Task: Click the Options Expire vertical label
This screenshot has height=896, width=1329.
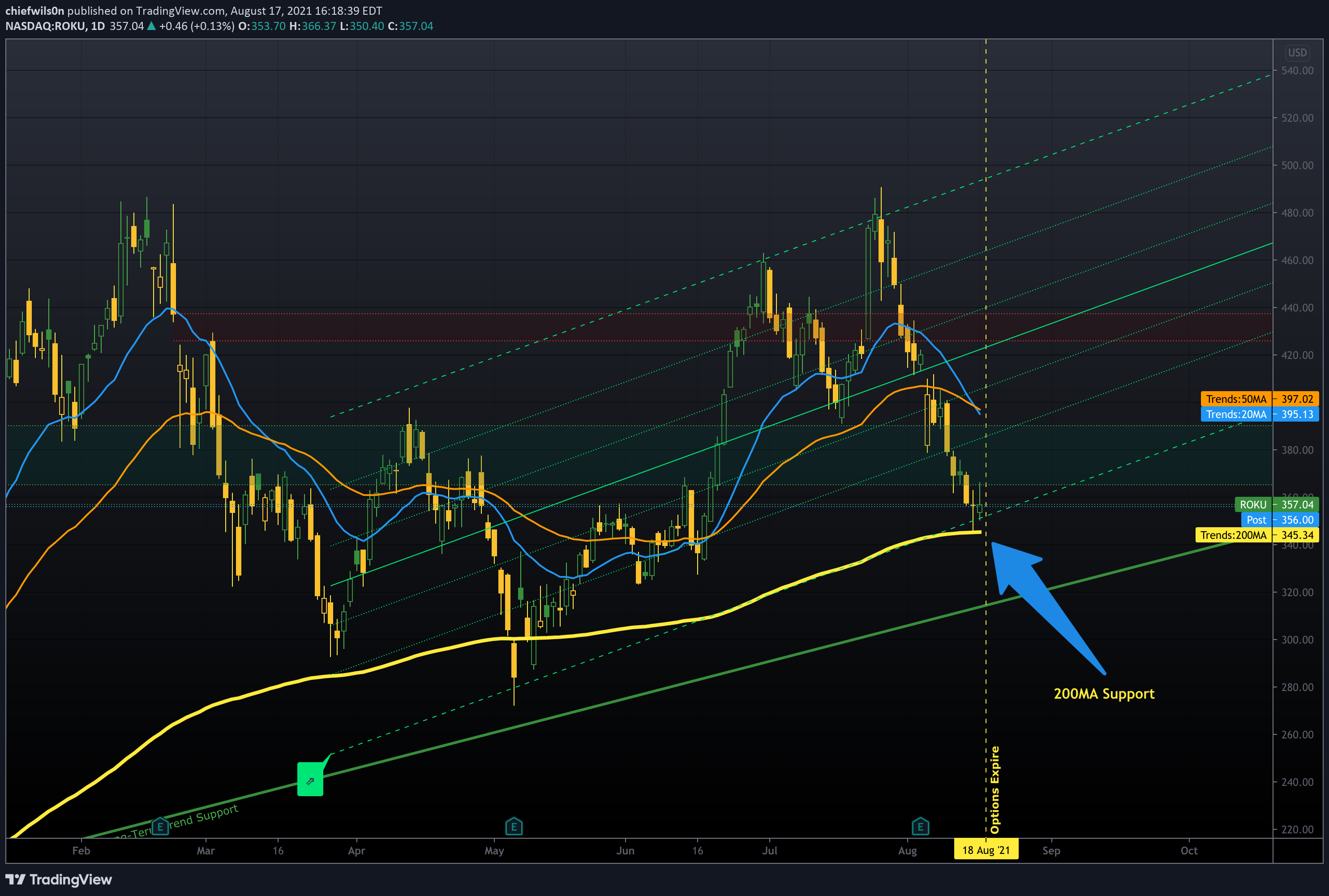Action: click(x=995, y=790)
